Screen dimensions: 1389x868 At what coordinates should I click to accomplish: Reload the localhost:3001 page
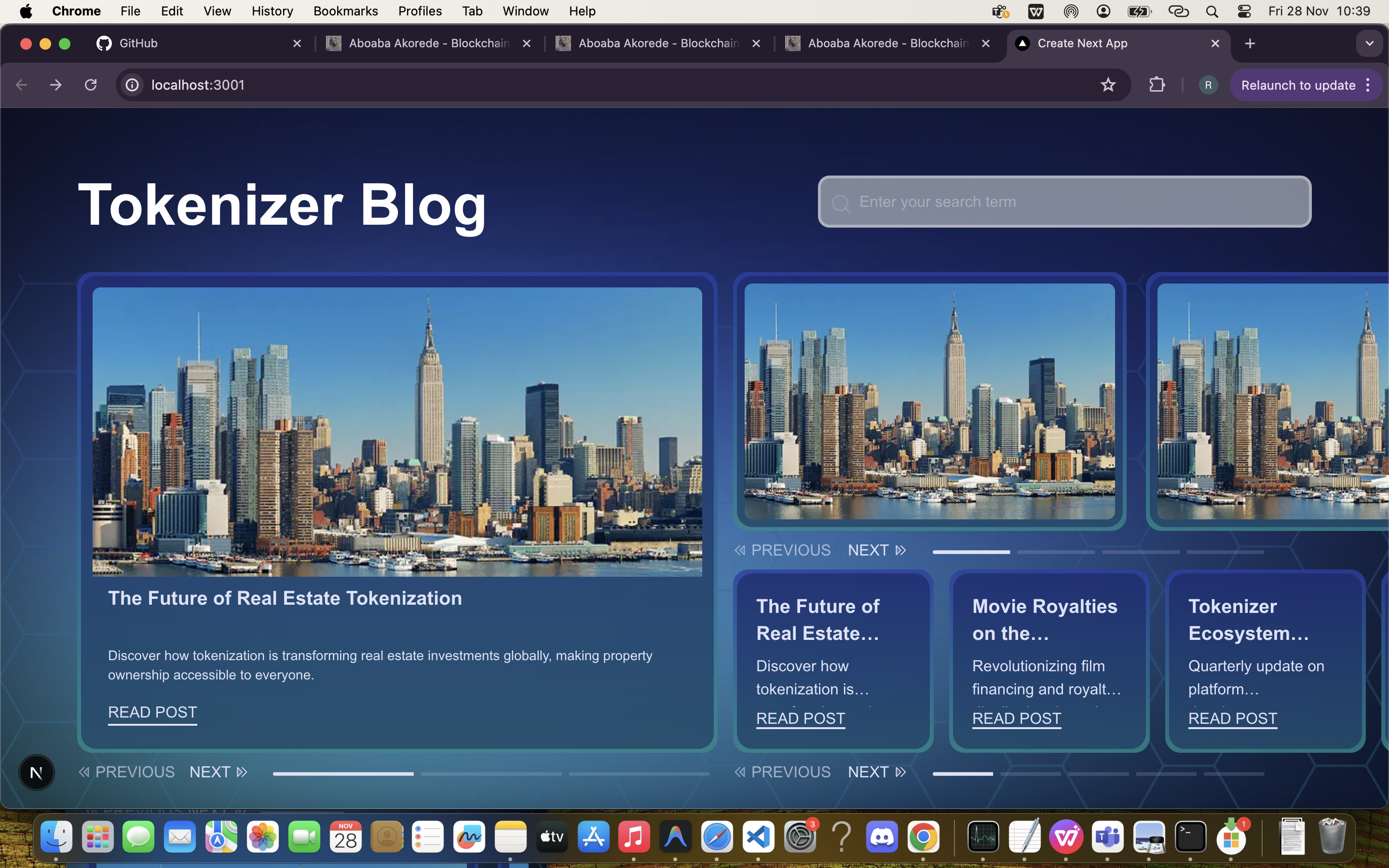[x=91, y=84]
